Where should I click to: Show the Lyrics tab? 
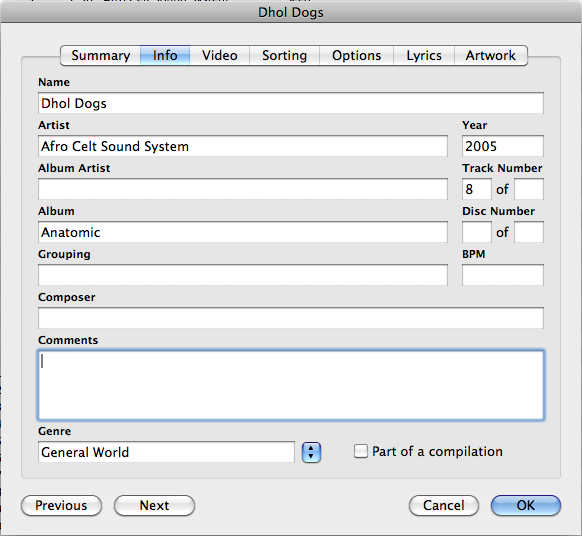(424, 56)
